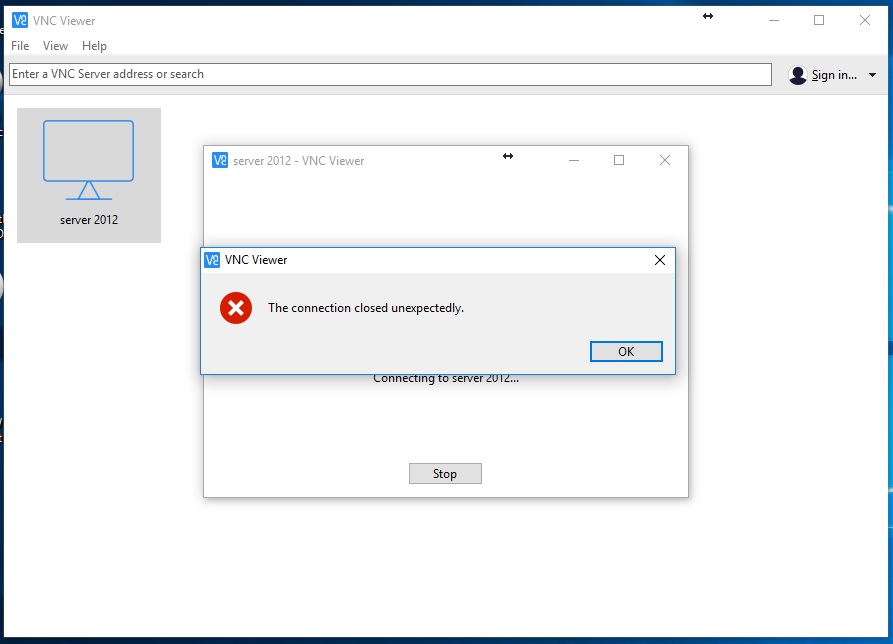Click the 'Connecting to server 2012...' status text
Viewport: 893px width, 644px height.
coord(446,379)
